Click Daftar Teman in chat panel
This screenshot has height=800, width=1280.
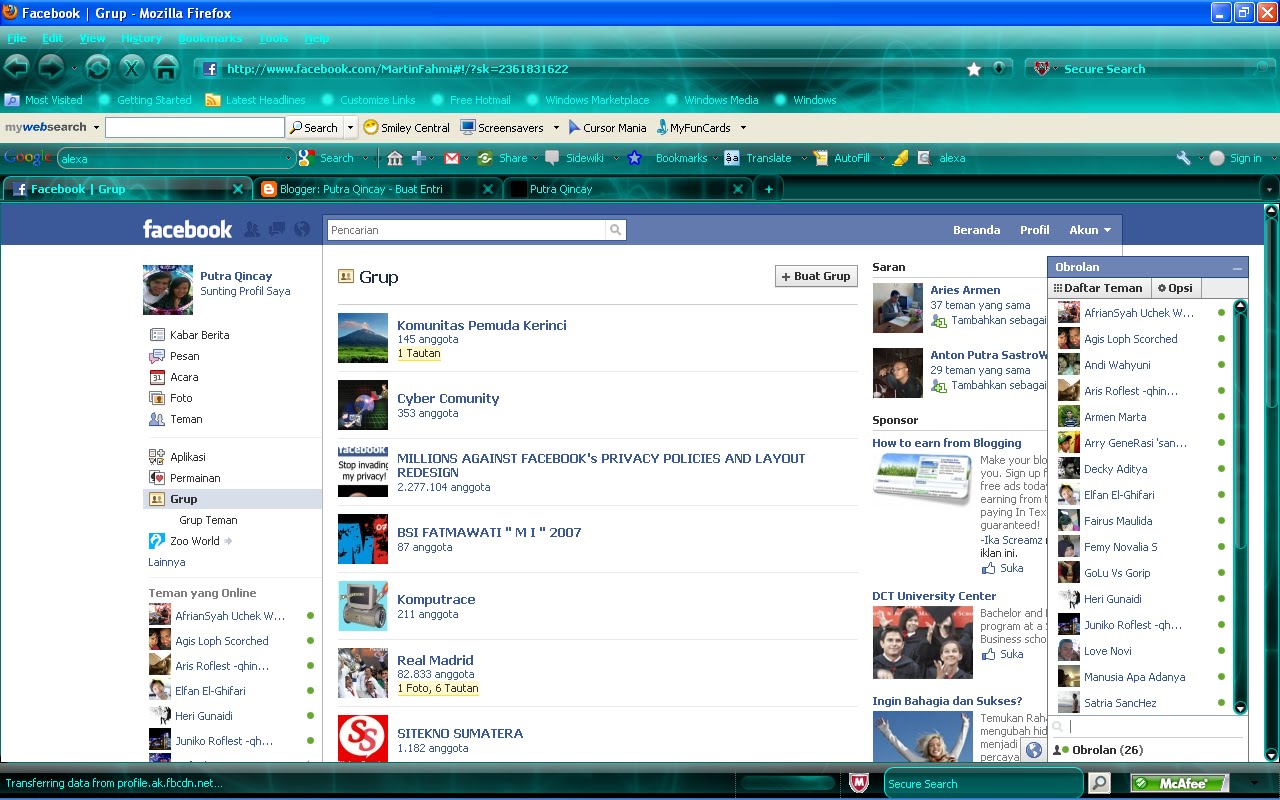pos(1098,288)
